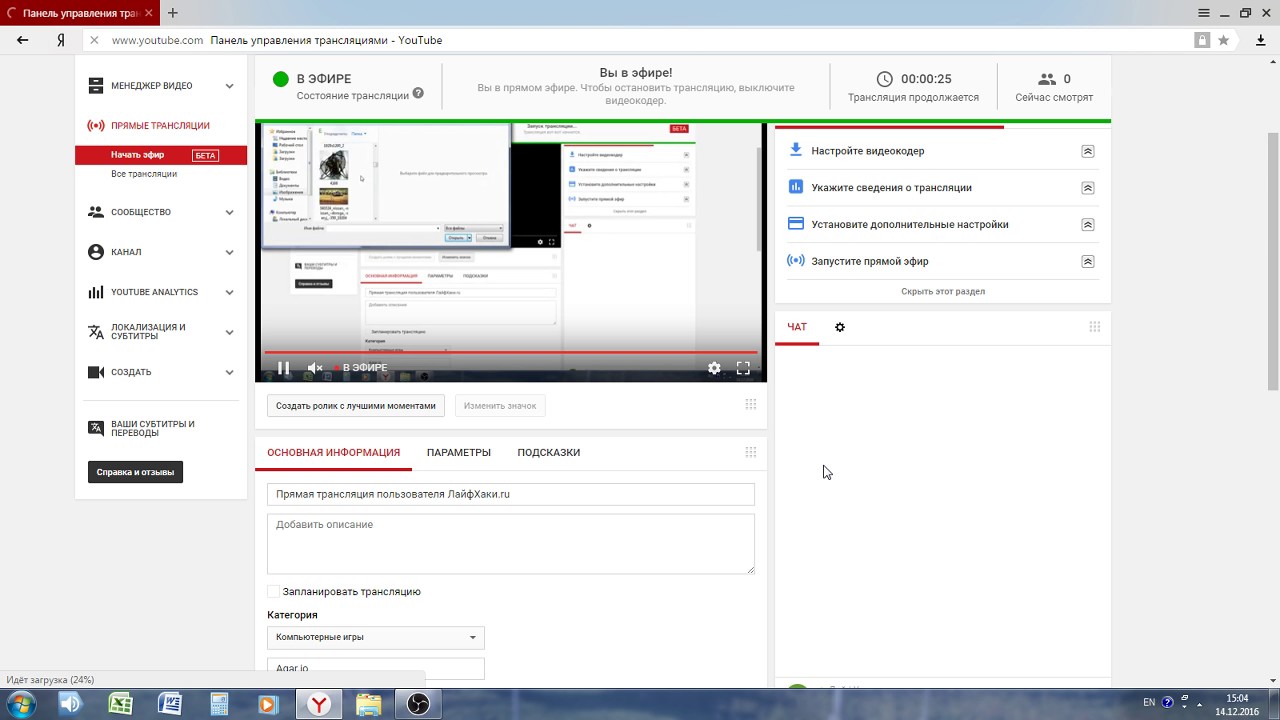This screenshot has height=720, width=1280.
Task: Expand the Сообщество section chevron
Action: pyautogui.click(x=229, y=212)
